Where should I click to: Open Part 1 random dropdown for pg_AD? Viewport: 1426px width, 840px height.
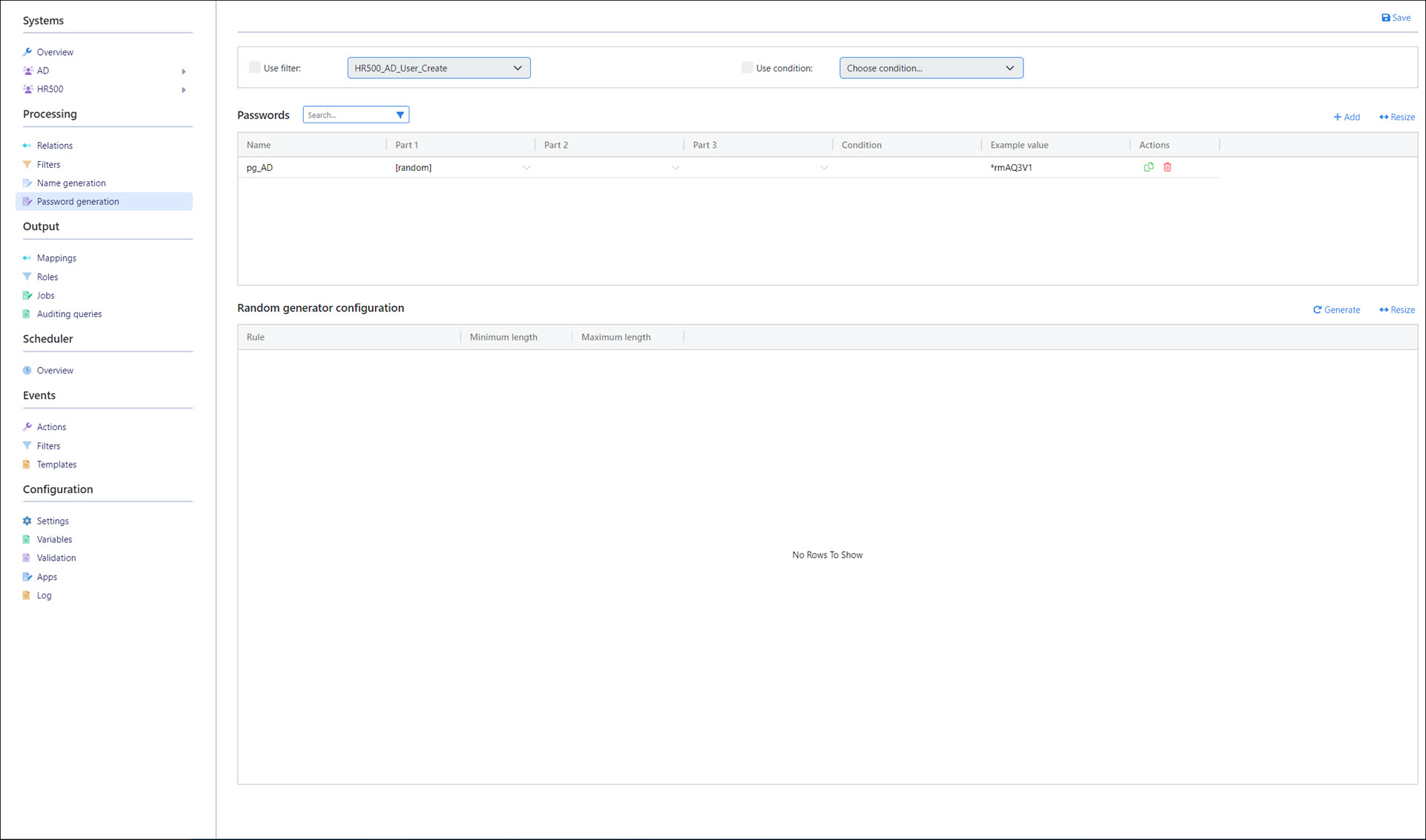(x=527, y=168)
